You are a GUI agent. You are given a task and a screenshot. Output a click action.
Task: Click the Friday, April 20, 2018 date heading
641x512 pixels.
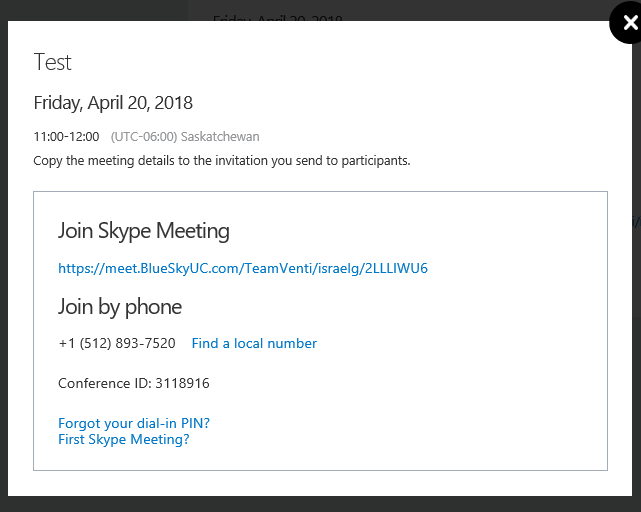[113, 103]
